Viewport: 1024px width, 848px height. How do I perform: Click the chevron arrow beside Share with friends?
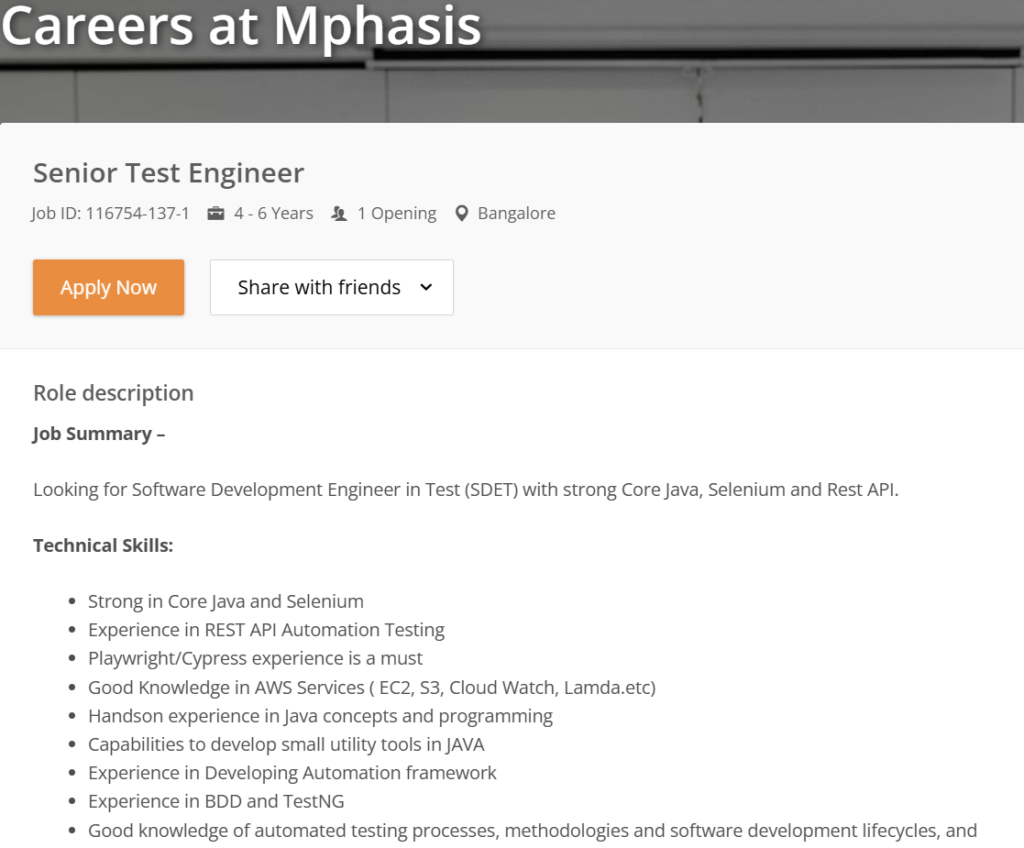click(x=426, y=287)
